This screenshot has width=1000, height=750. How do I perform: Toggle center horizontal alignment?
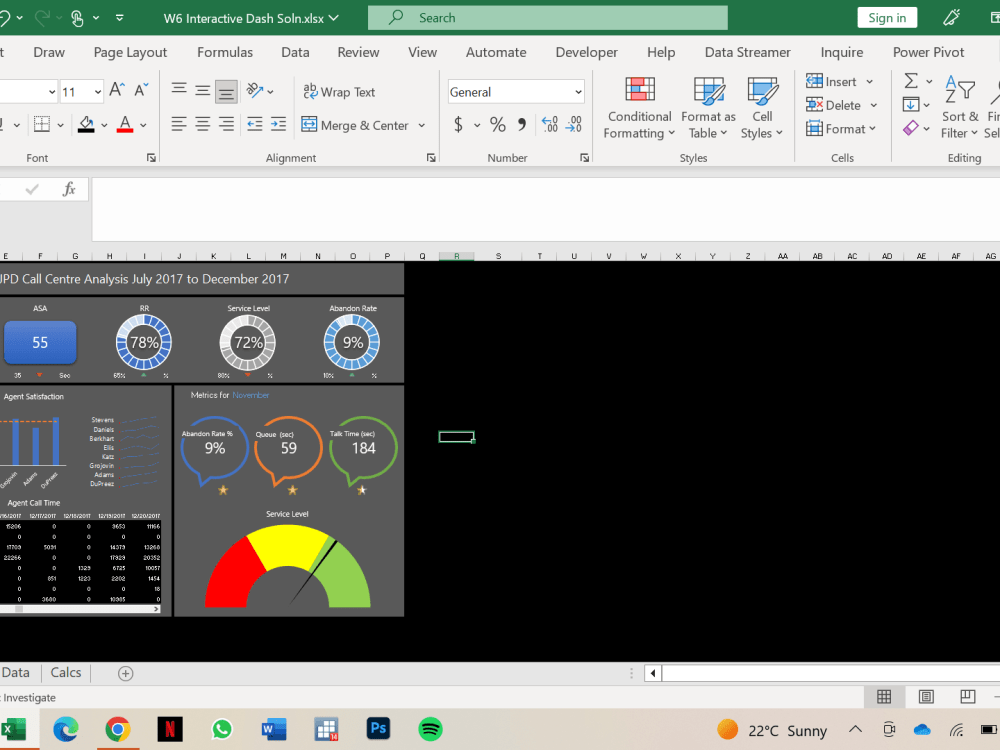pyautogui.click(x=201, y=124)
